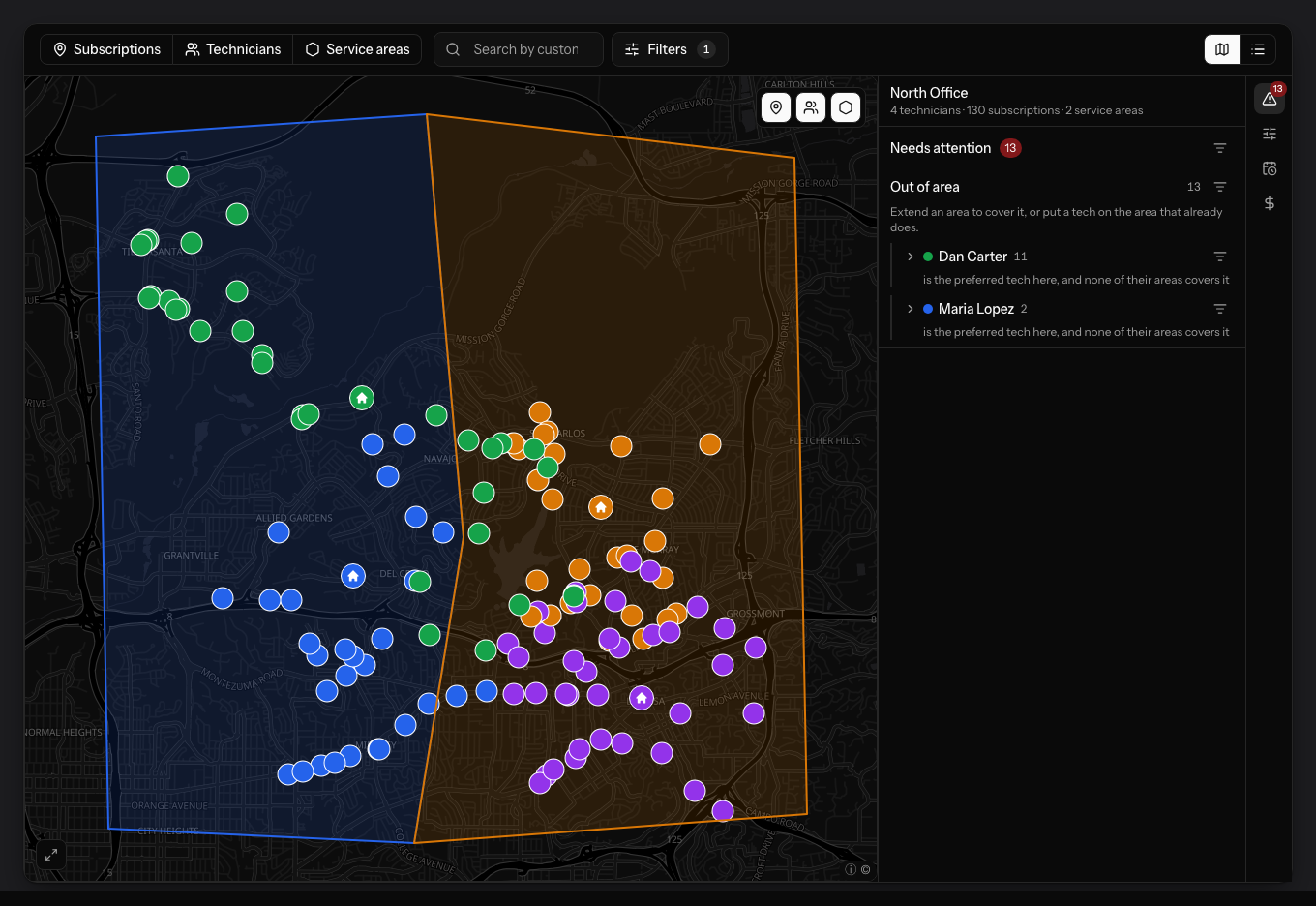Open the Technicians tab
This screenshot has width=1316, height=906.
[233, 49]
